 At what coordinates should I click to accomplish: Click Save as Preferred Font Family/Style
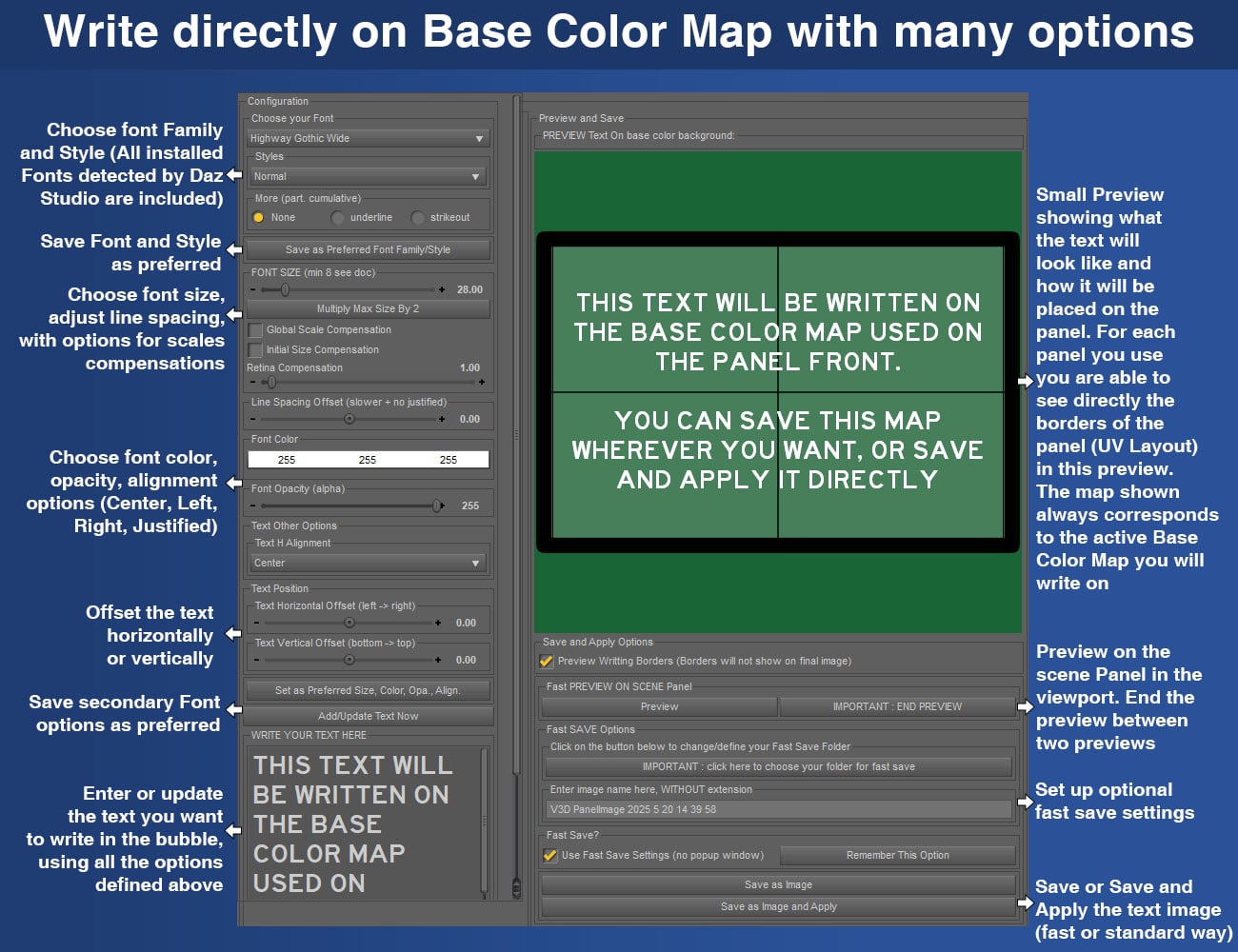368,250
